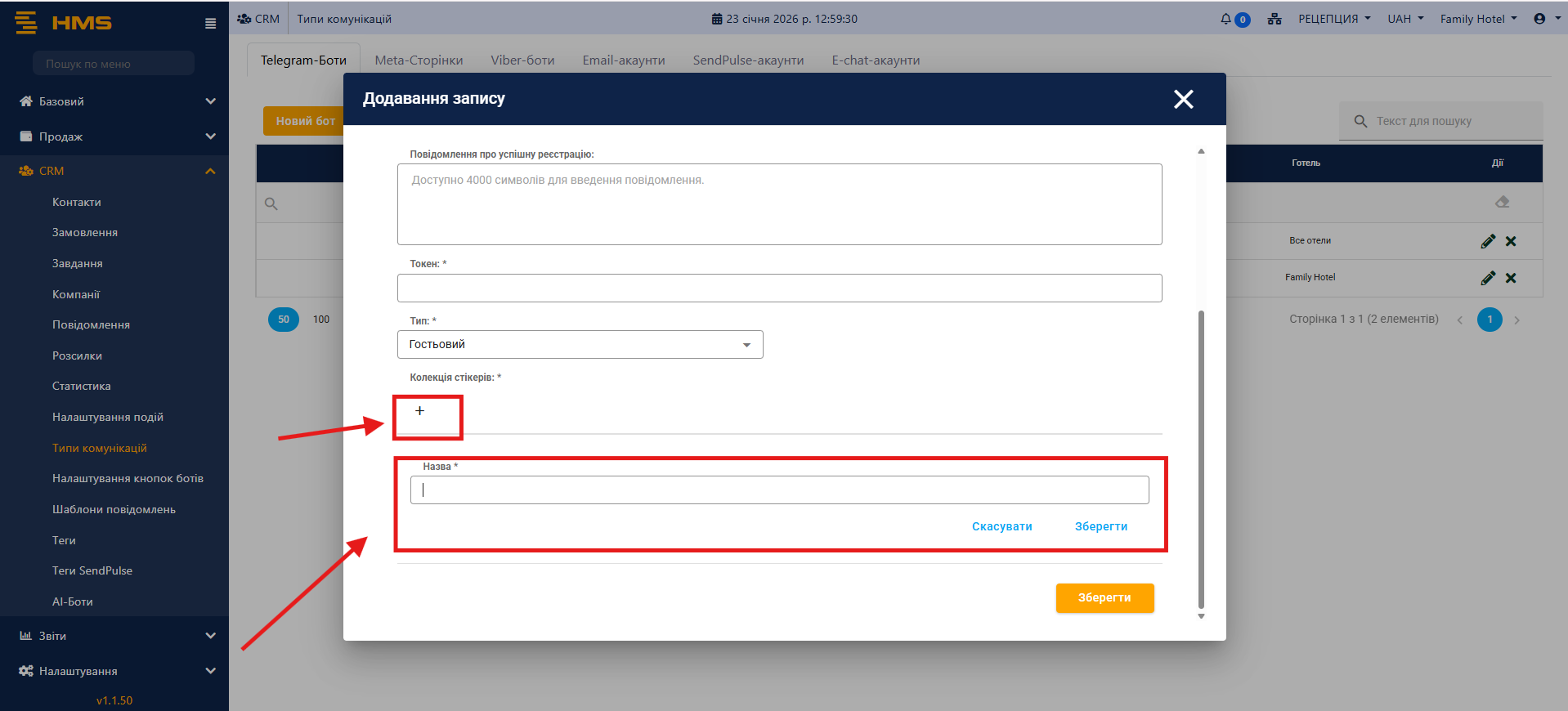Click the dialog's vertical scrollbar

(1201, 458)
